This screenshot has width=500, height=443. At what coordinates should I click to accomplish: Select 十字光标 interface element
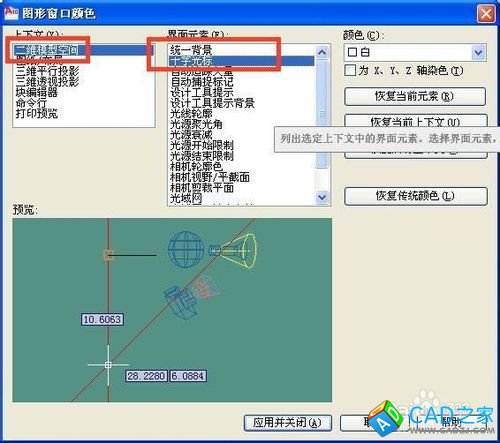241,61
